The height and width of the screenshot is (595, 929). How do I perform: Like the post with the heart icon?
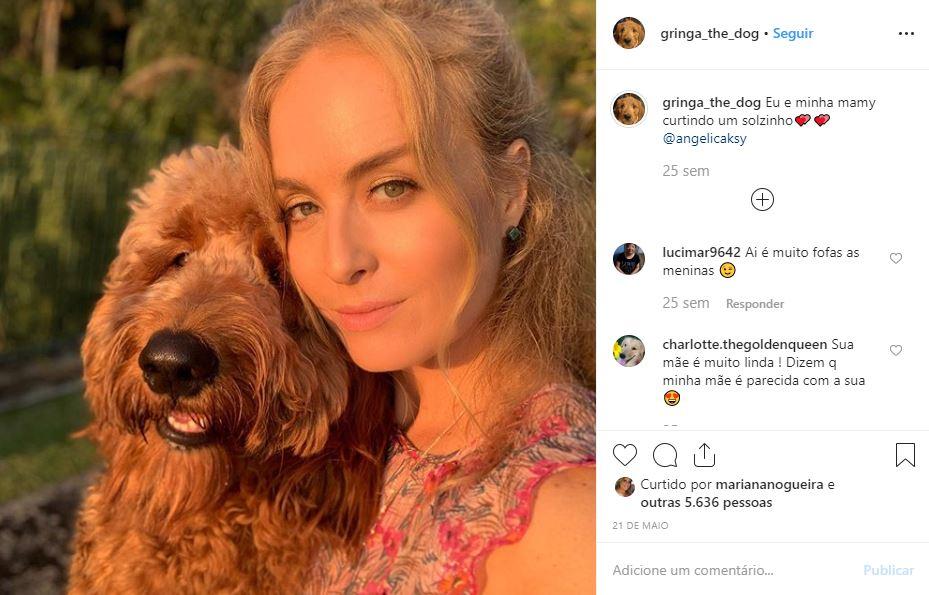pos(625,455)
